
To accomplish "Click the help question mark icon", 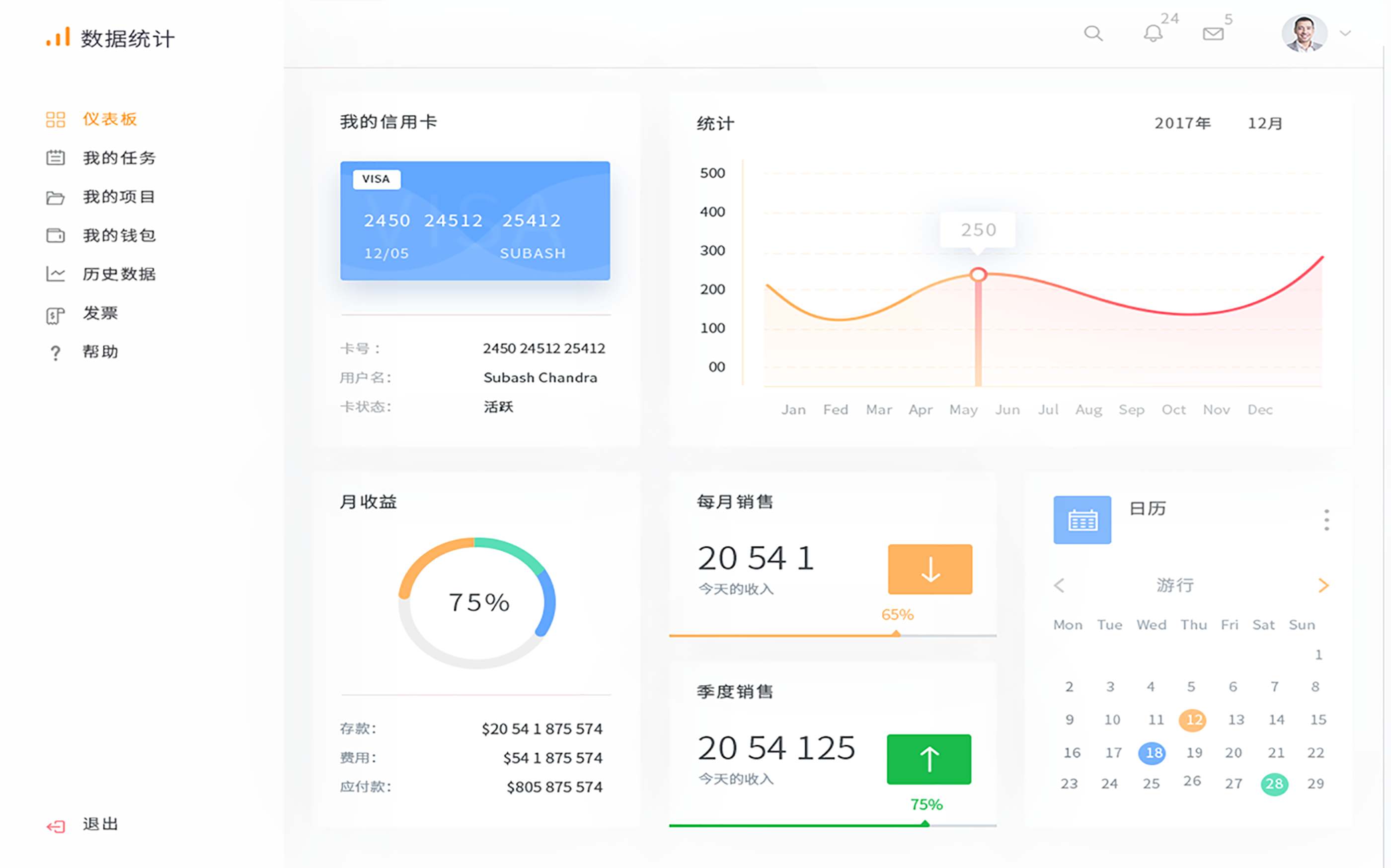I will click(x=55, y=353).
